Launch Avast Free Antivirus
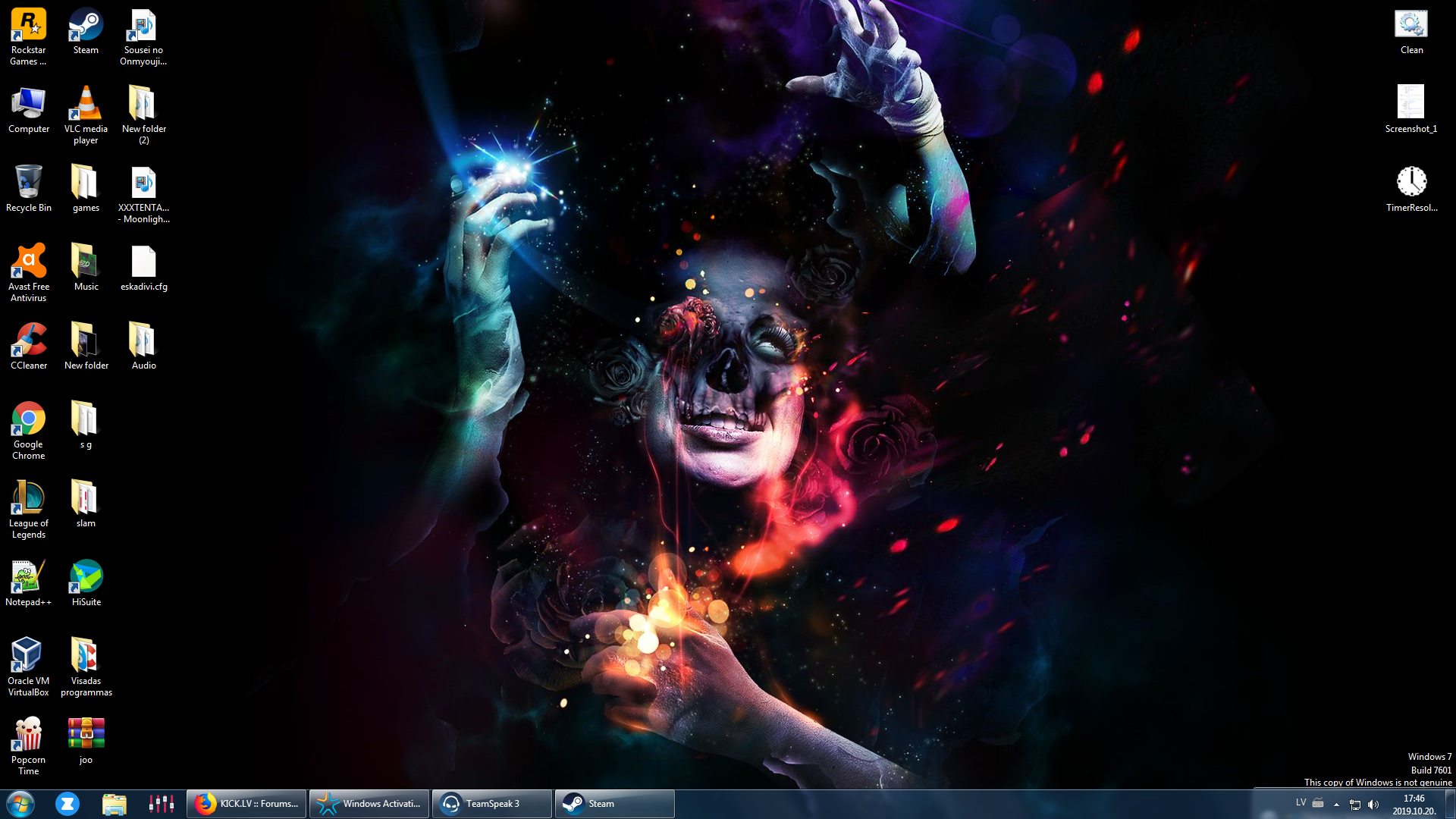 click(x=28, y=273)
